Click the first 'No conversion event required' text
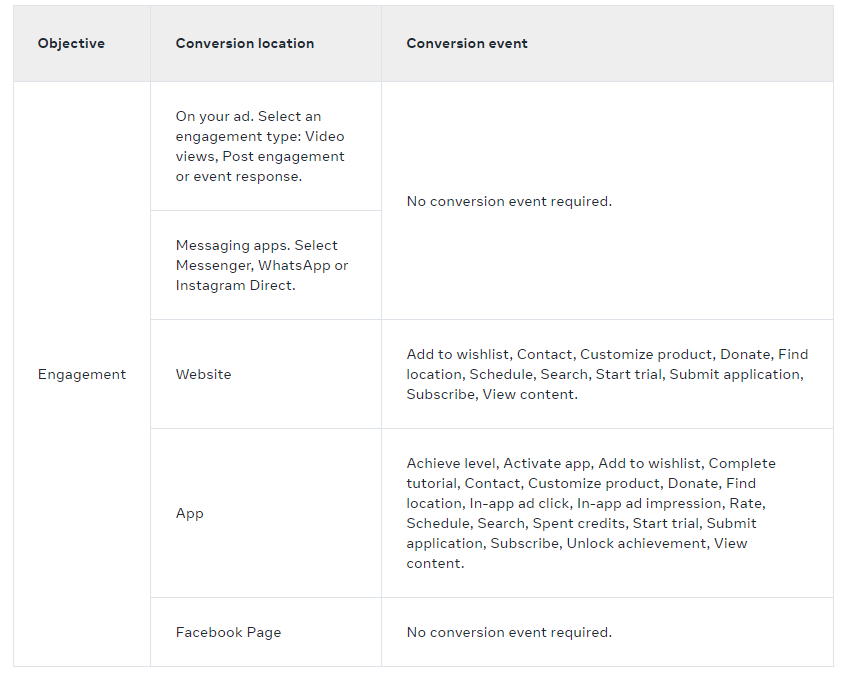This screenshot has width=850, height=678. point(509,201)
